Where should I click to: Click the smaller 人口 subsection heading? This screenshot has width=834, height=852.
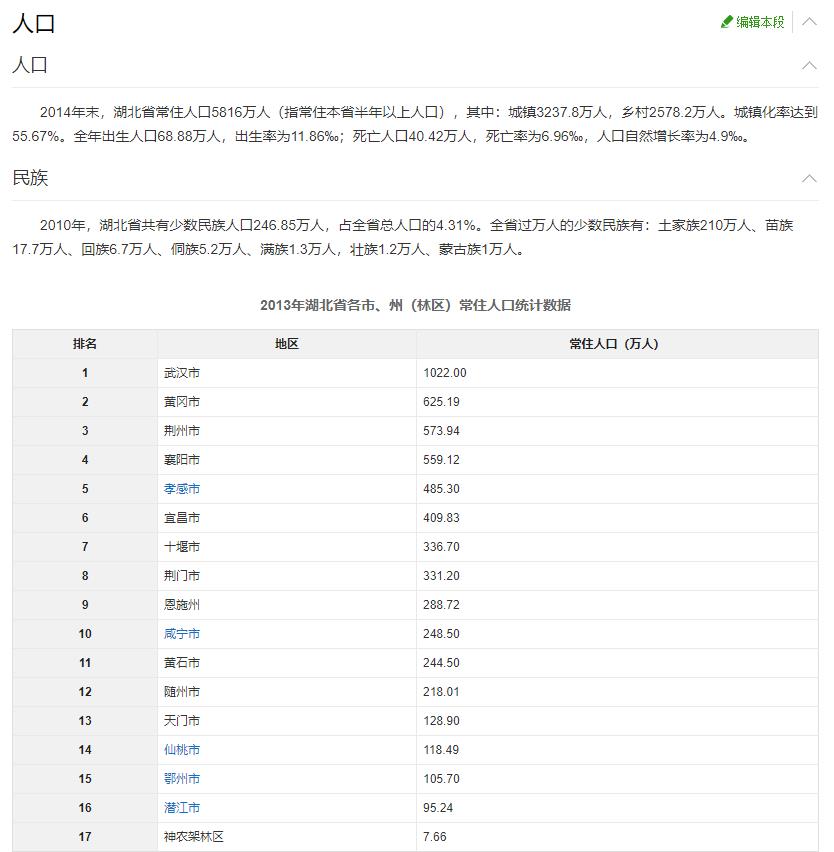[30, 65]
